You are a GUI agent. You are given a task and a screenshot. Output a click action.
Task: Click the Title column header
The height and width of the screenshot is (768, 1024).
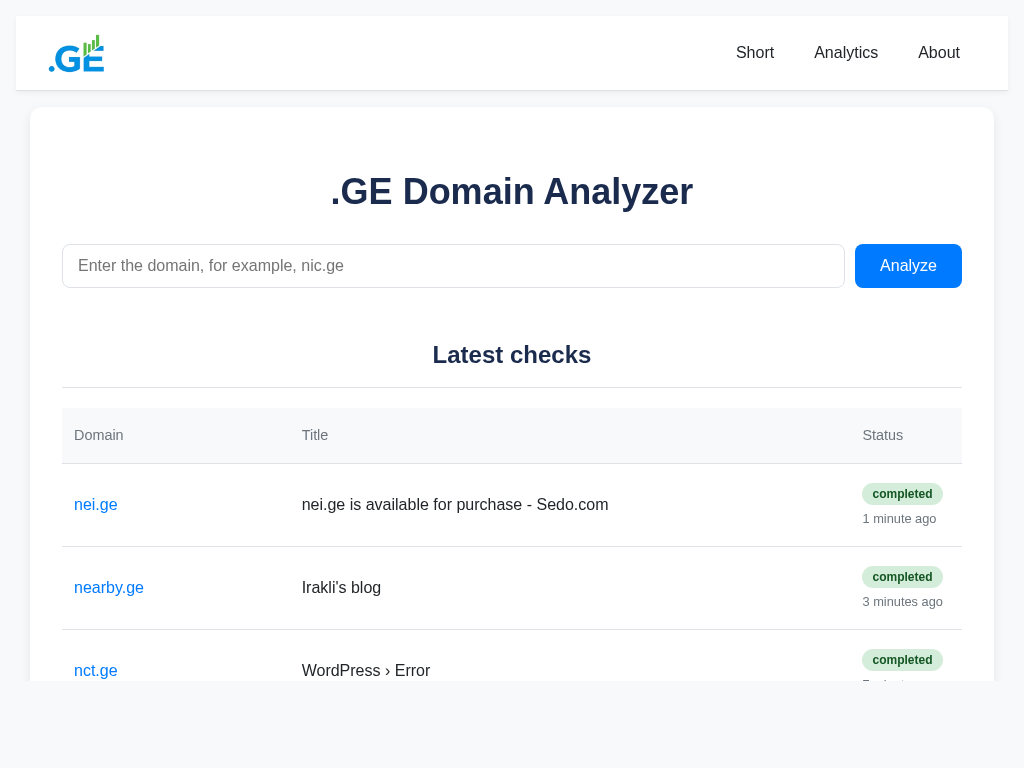click(x=315, y=435)
